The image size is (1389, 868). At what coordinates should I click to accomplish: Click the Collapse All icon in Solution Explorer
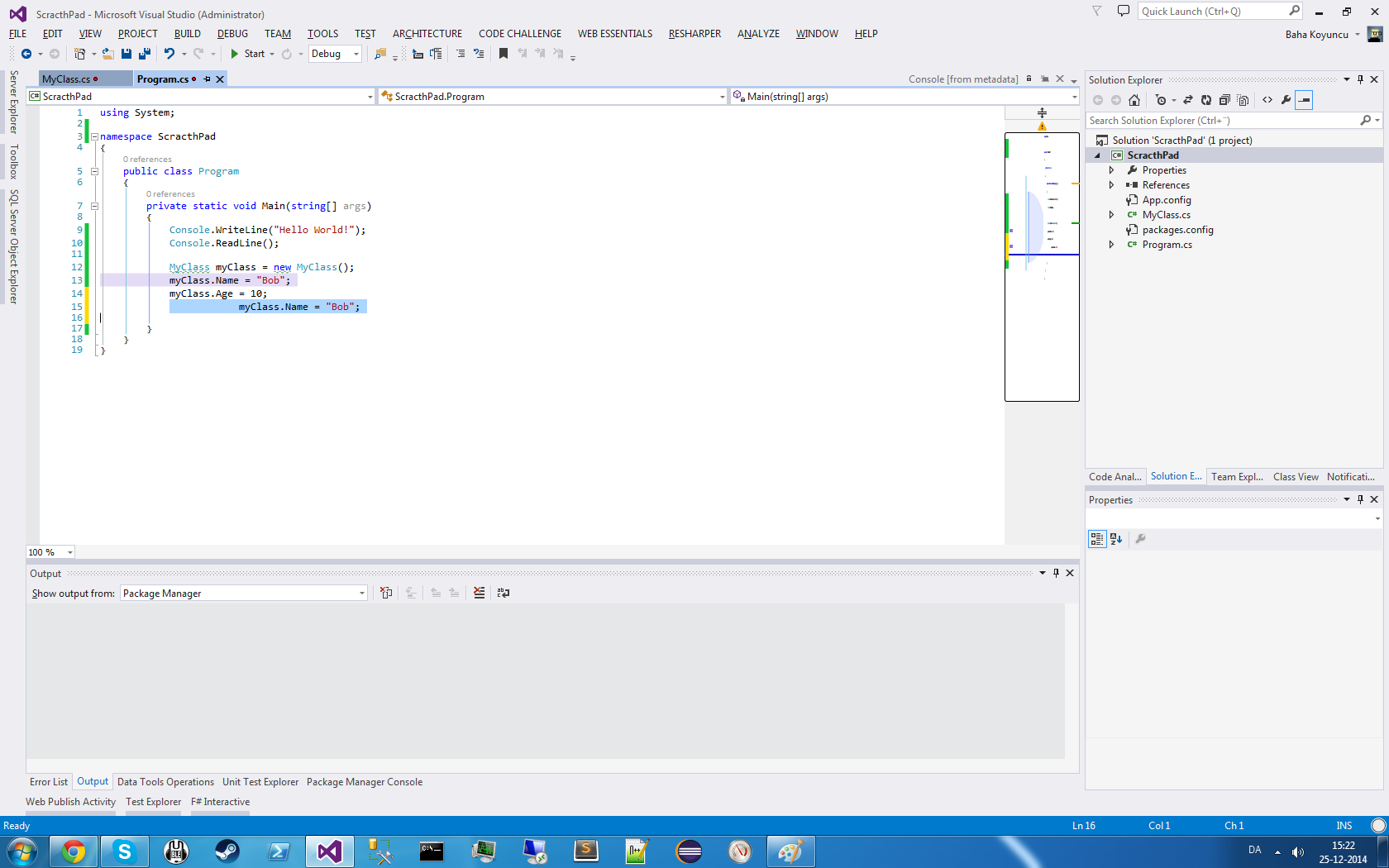1224,100
